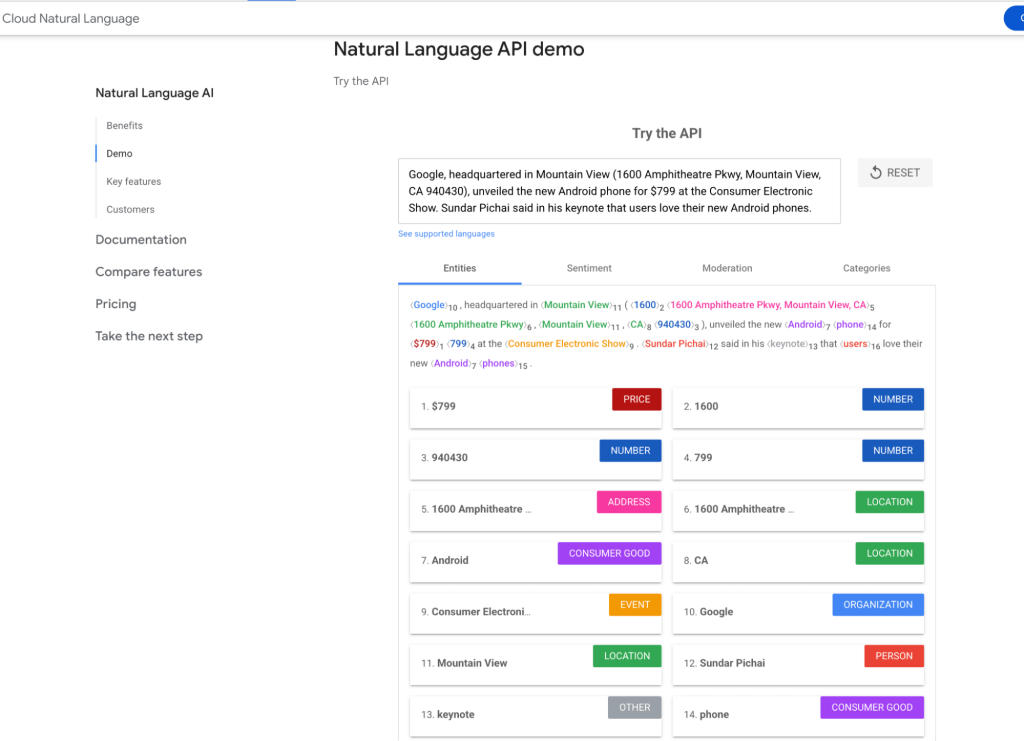The width and height of the screenshot is (1024, 741).
Task: Click the orange Consumer Electronic Show entity
Action: (x=567, y=343)
